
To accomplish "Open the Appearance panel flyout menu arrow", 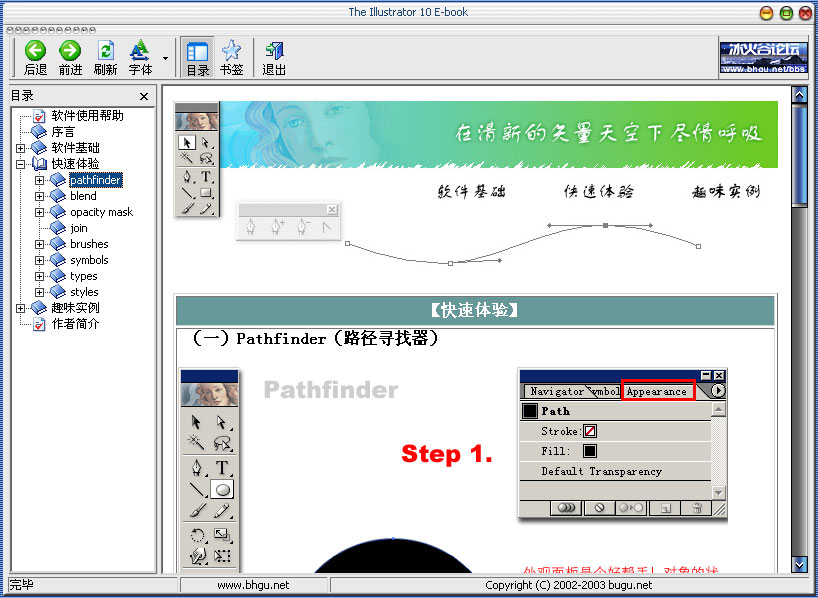I will pos(718,390).
